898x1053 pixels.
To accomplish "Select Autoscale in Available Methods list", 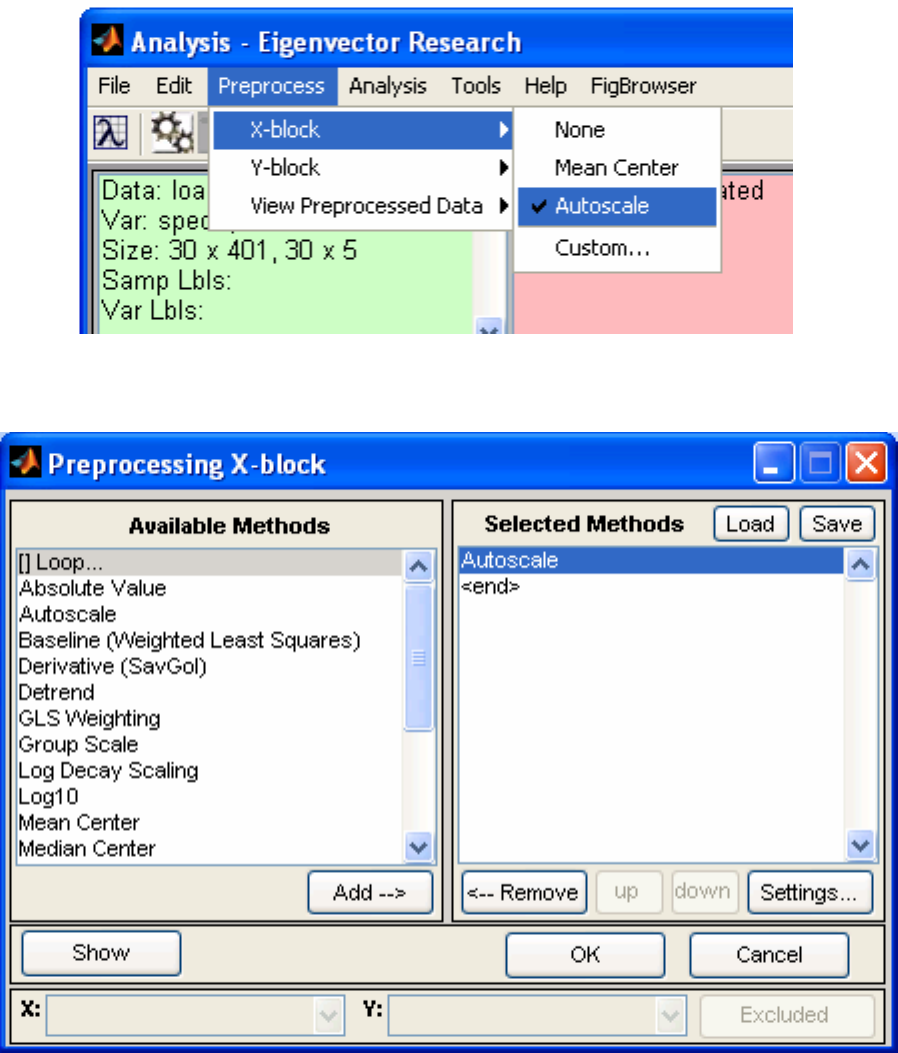I will [210, 614].
